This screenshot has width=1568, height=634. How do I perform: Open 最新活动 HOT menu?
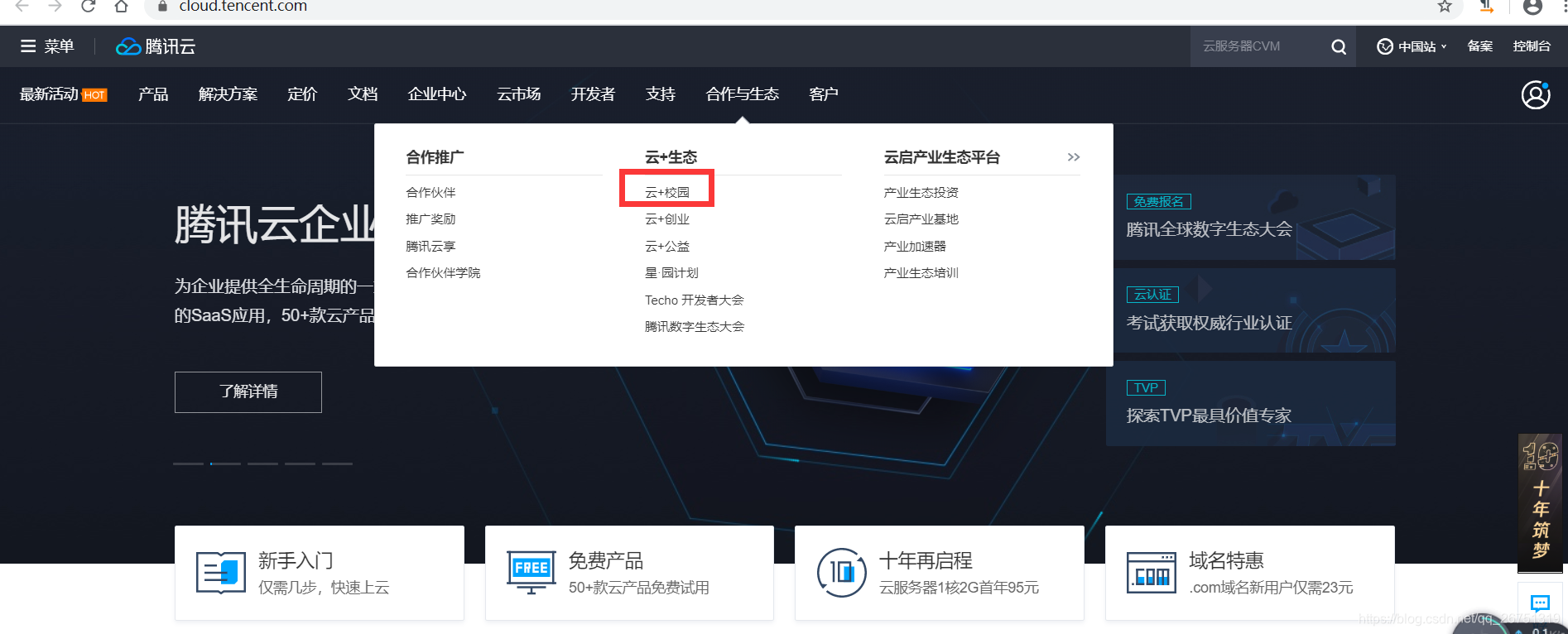click(64, 94)
